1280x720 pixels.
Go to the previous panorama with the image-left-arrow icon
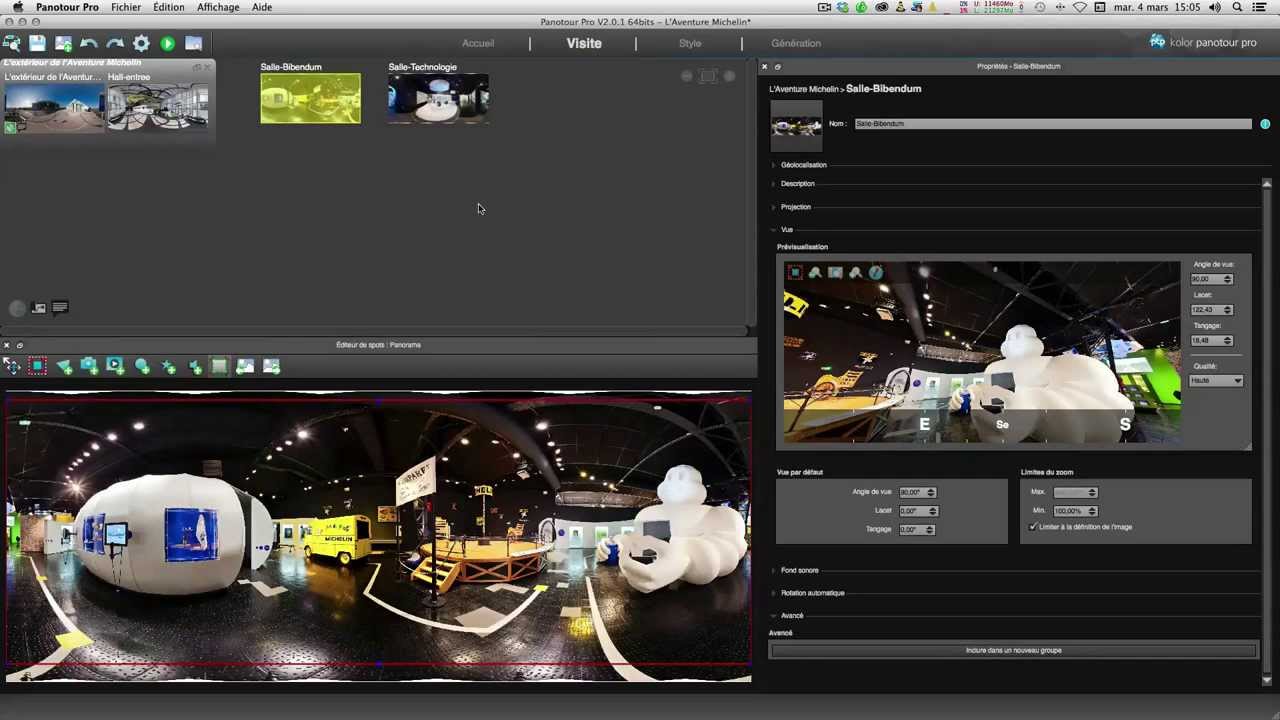pyautogui.click(x=245, y=367)
